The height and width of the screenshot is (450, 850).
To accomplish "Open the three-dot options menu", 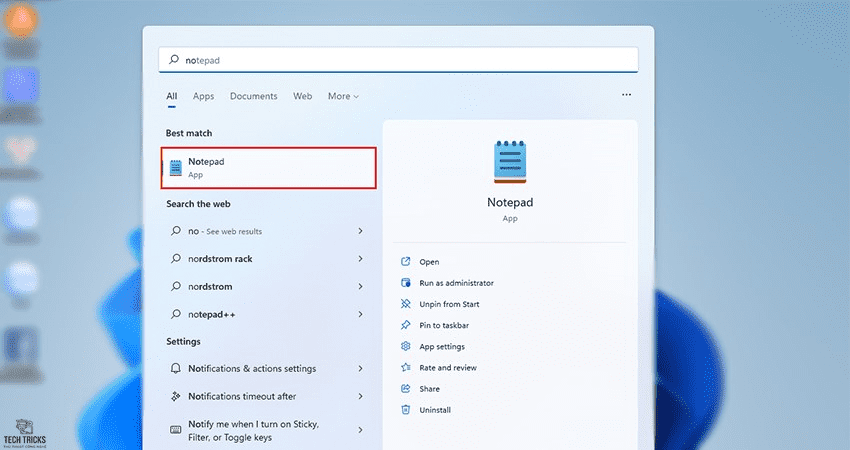I will pyautogui.click(x=626, y=94).
